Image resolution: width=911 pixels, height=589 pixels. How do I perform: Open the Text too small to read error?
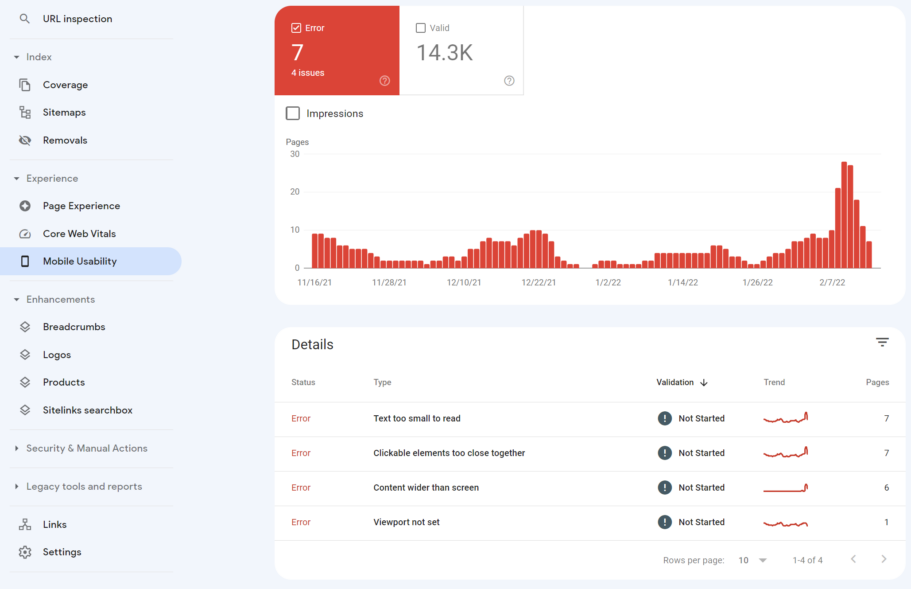(x=417, y=419)
